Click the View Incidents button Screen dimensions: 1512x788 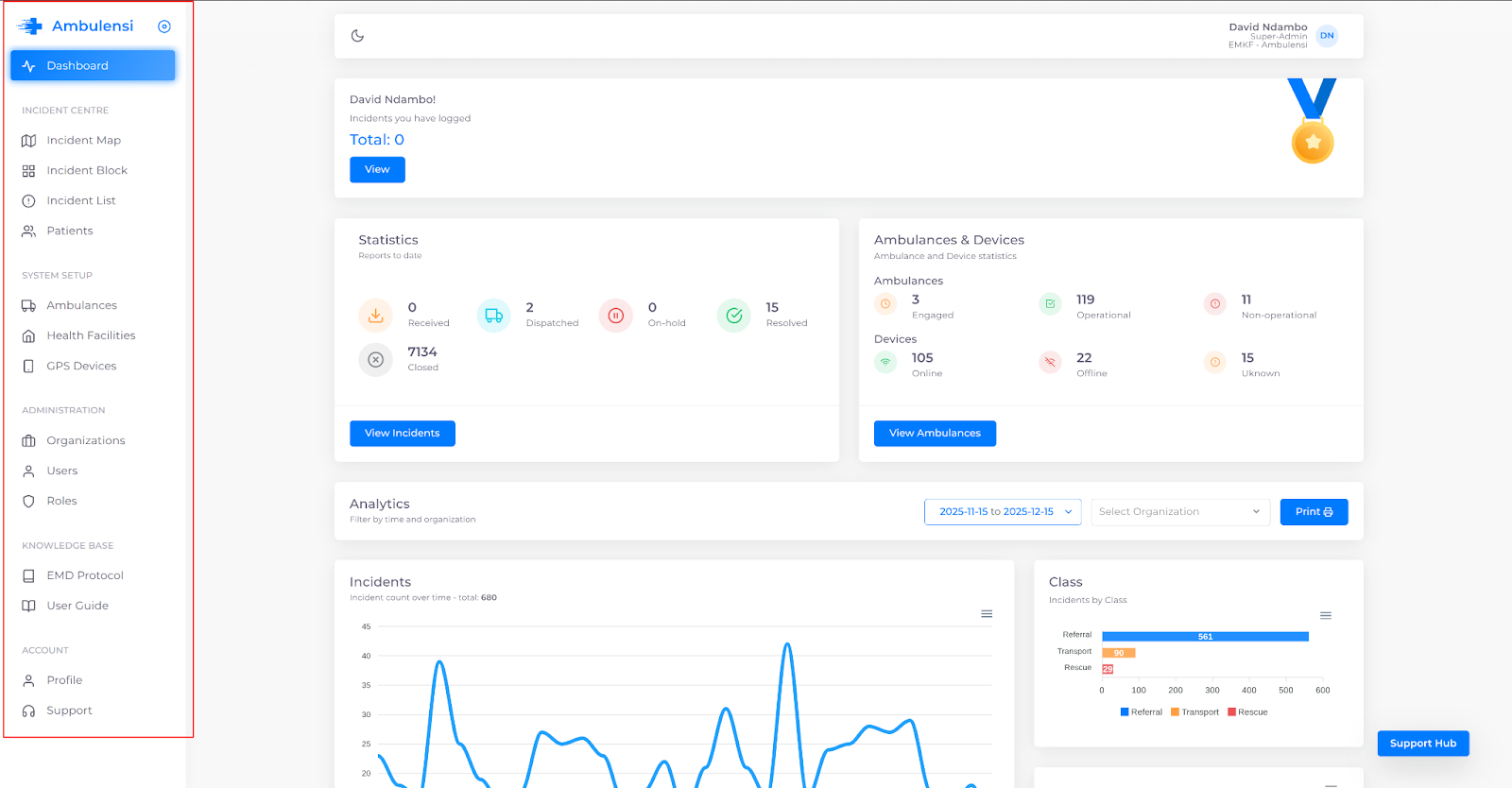click(403, 434)
